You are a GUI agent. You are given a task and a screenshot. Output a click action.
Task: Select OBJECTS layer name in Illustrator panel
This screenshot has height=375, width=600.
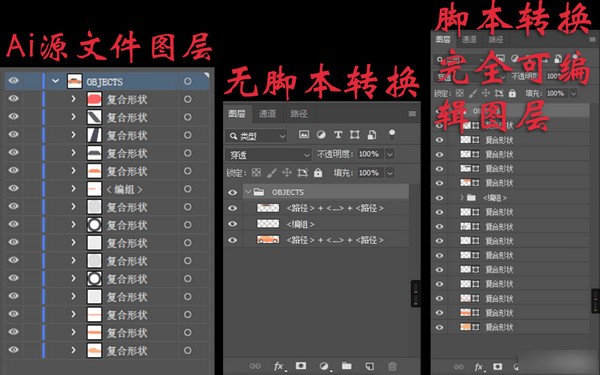tap(104, 82)
